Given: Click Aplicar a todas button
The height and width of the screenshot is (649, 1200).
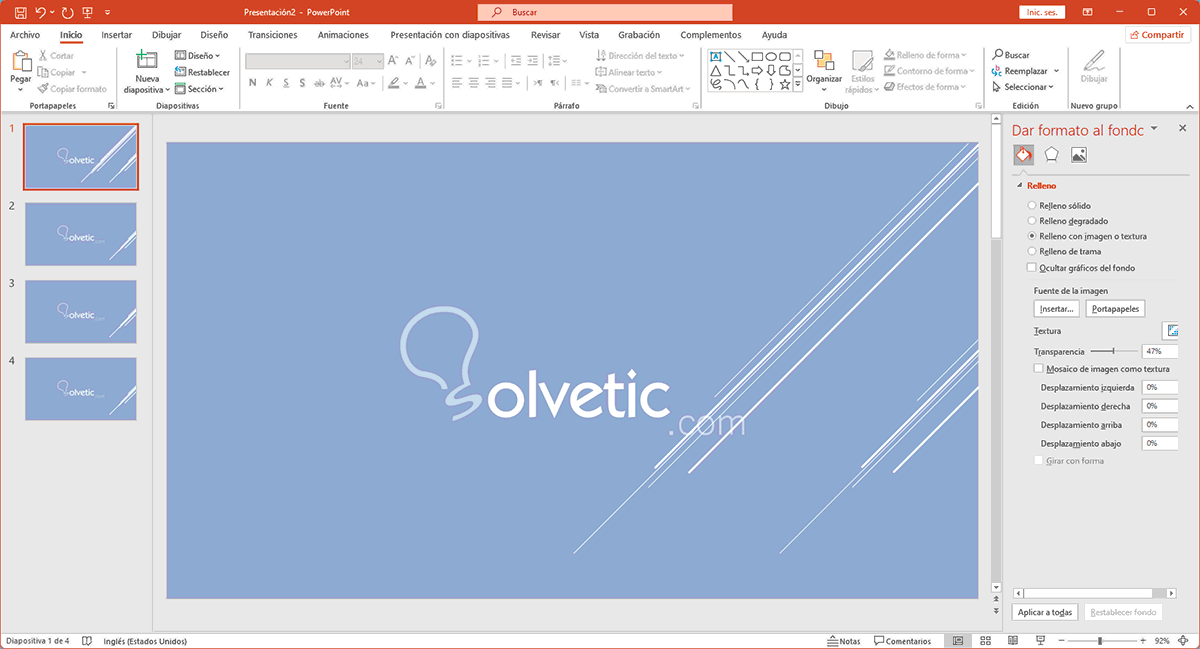Looking at the screenshot, I should click(1045, 612).
